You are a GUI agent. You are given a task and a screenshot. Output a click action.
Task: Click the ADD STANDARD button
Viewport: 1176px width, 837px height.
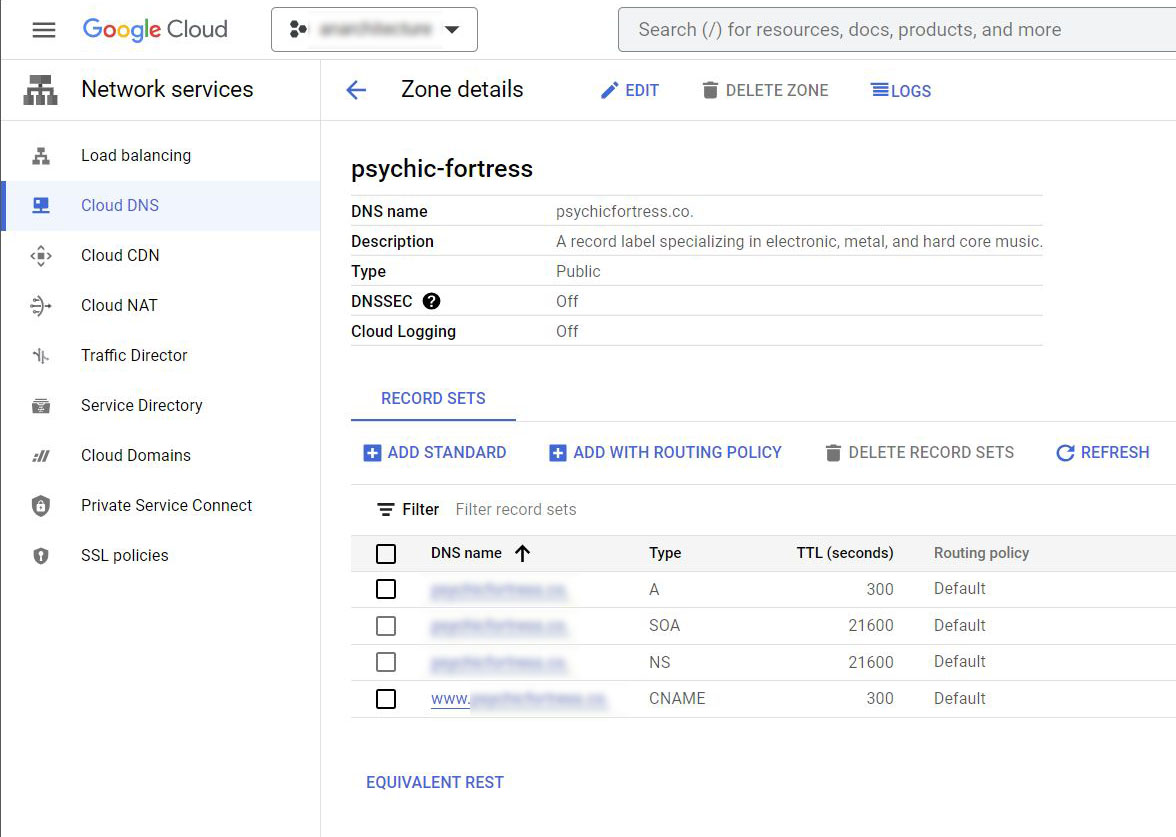(x=435, y=453)
